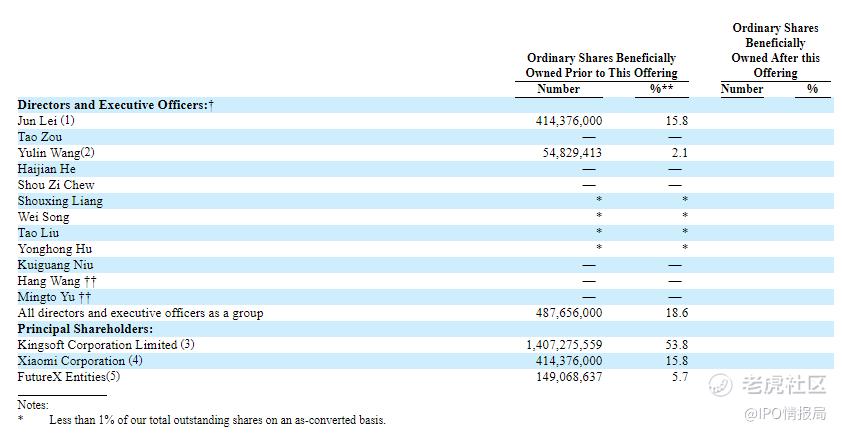Click Kingsoft Corporation Limited (3)

pyautogui.click(x=106, y=345)
